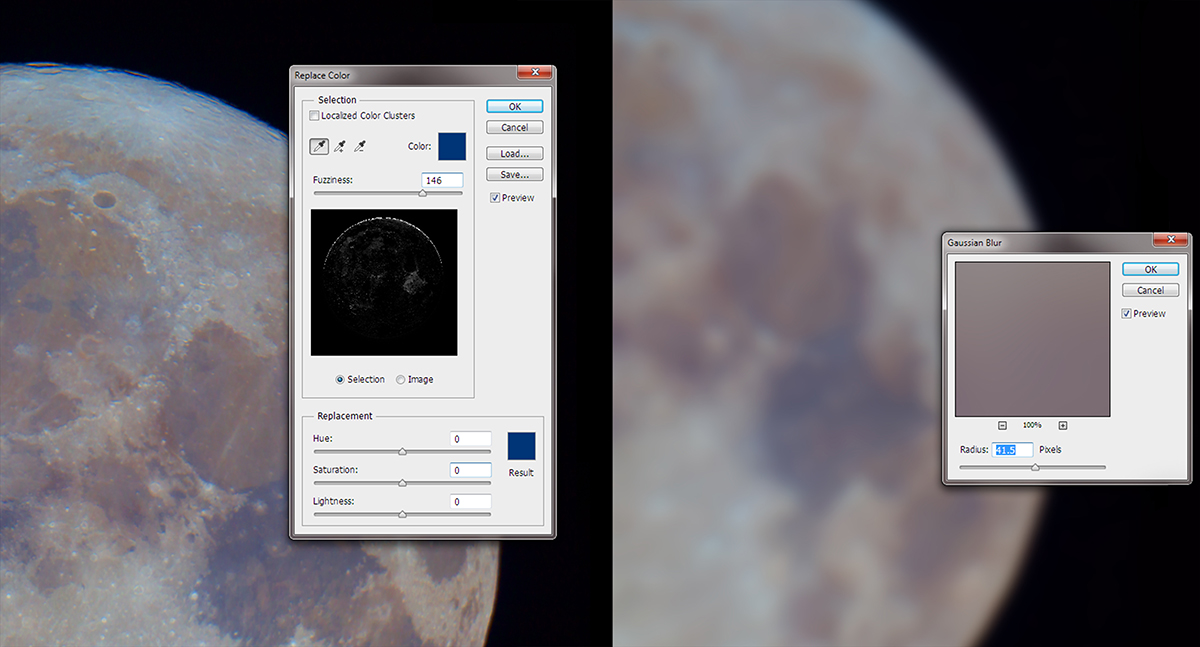Click the Gaussian Blur Radius slider handle
This screenshot has width=1200, height=647.
(1035, 467)
